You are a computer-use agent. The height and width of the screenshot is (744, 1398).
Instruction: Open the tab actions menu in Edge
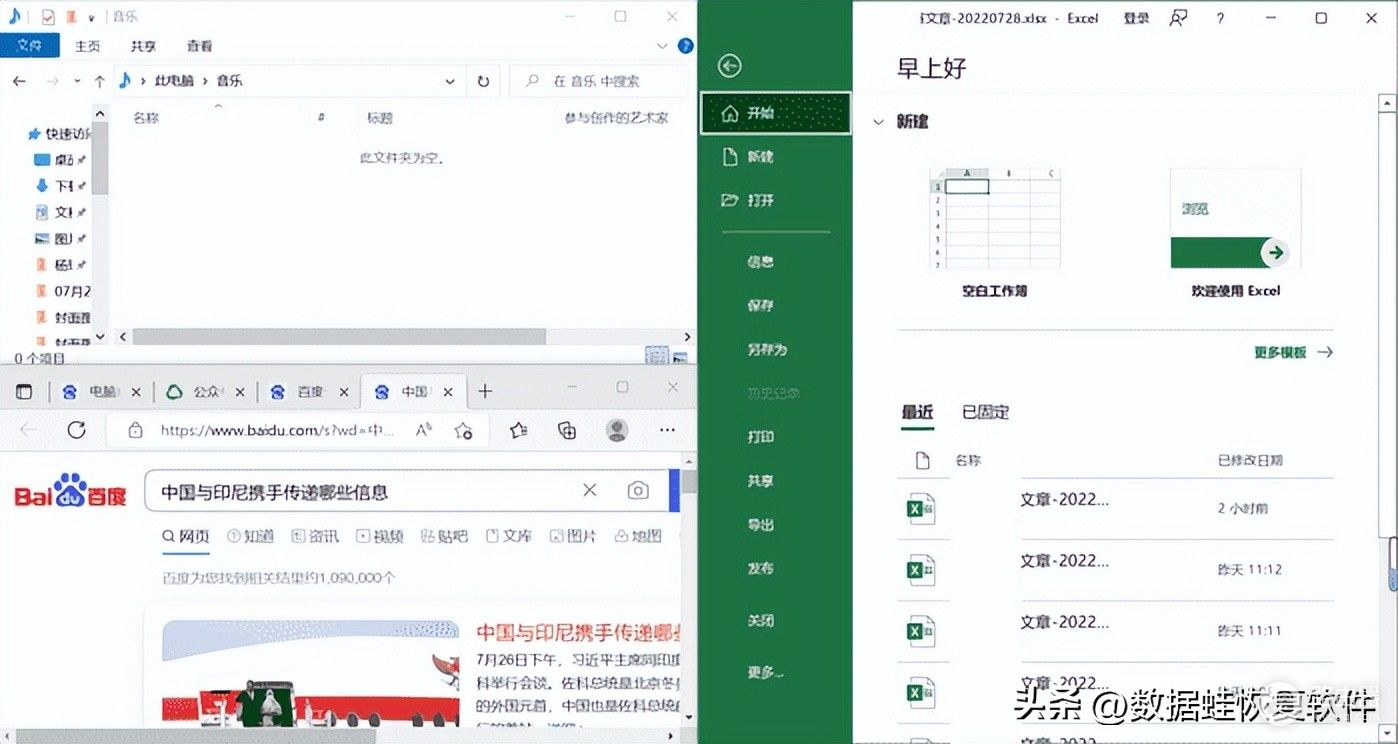tap(24, 391)
